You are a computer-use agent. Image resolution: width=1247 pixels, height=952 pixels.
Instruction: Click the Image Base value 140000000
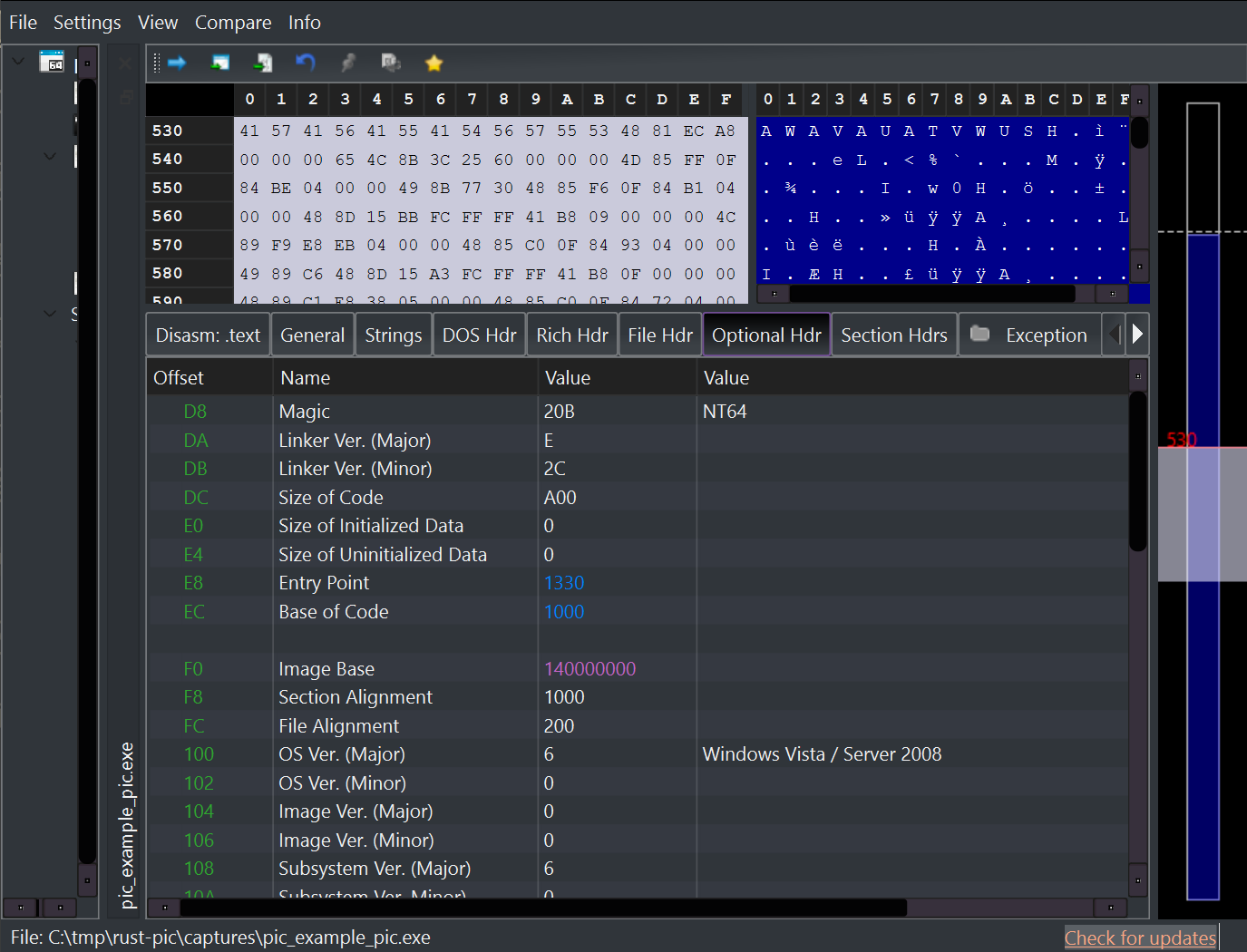tap(589, 669)
